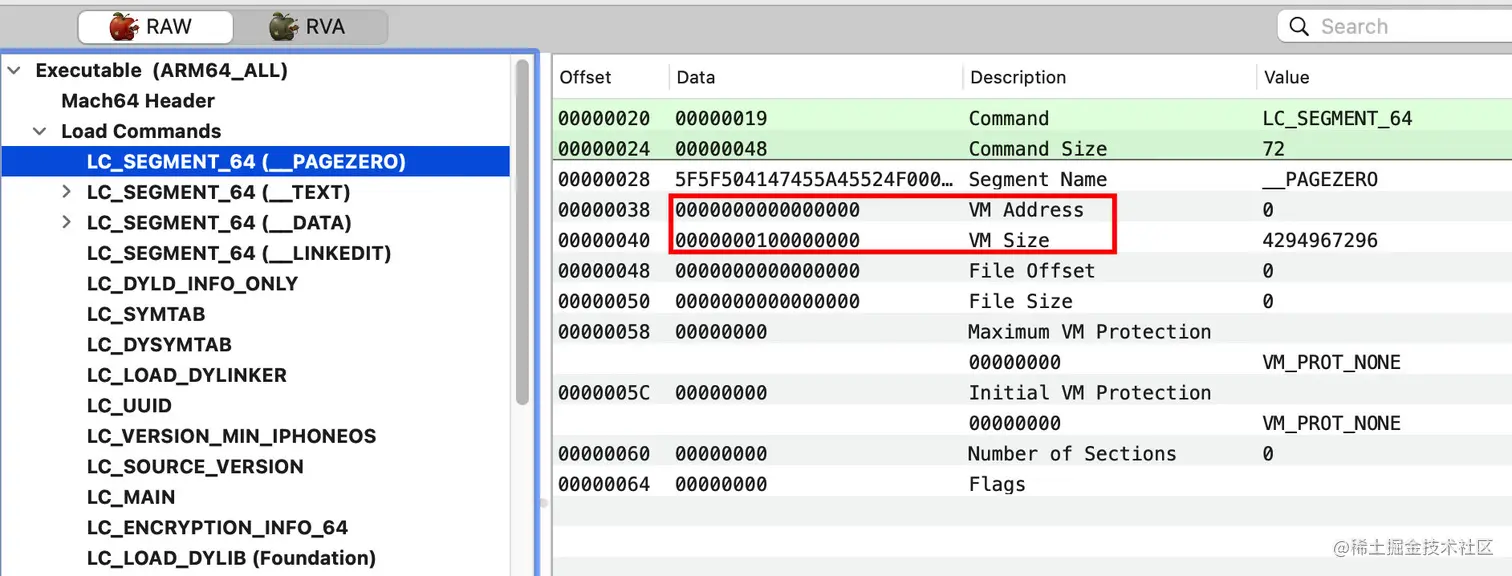Click the Value column header
Image resolution: width=1512 pixels, height=576 pixels.
(x=1287, y=78)
